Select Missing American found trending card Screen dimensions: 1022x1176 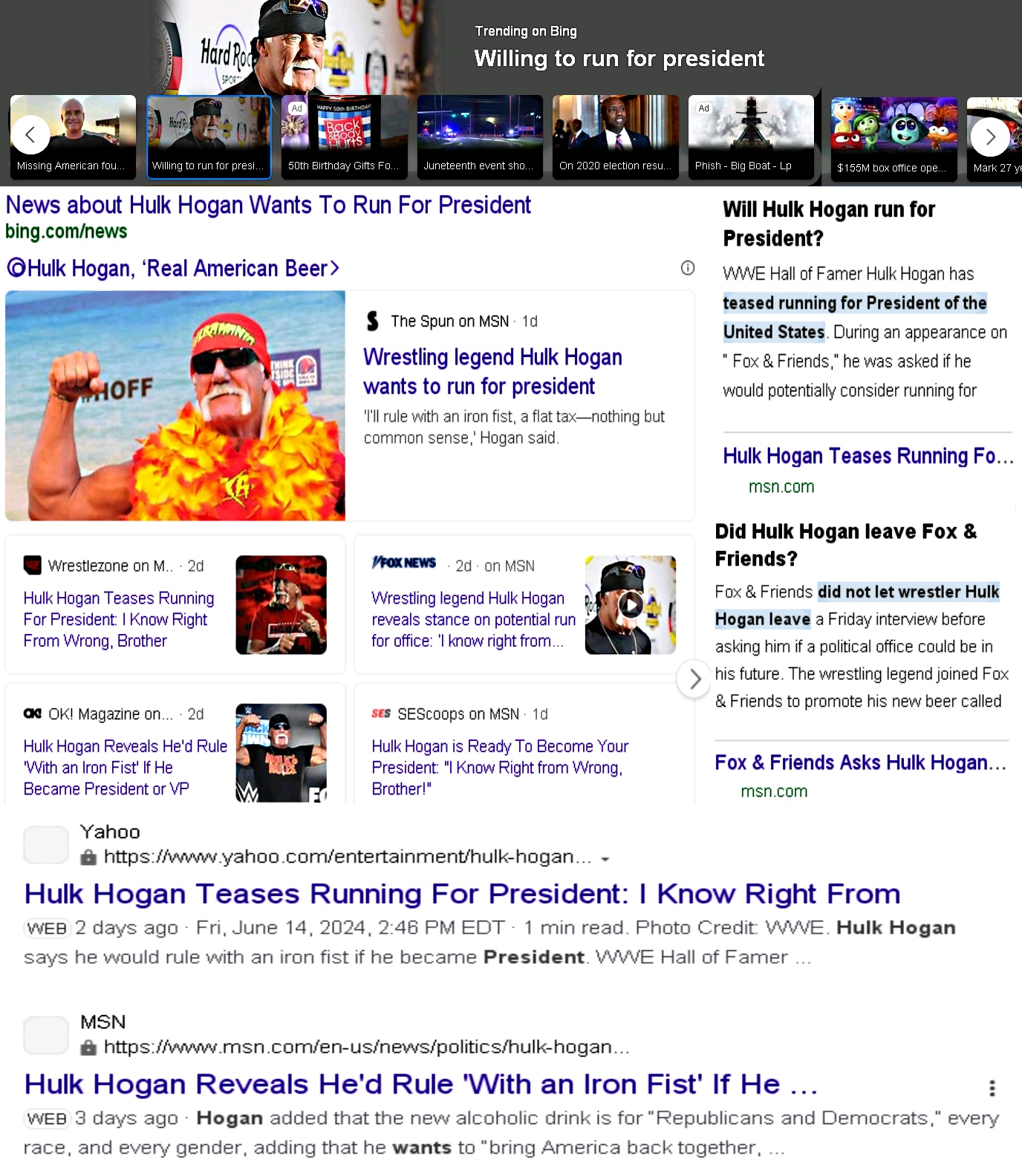73,137
